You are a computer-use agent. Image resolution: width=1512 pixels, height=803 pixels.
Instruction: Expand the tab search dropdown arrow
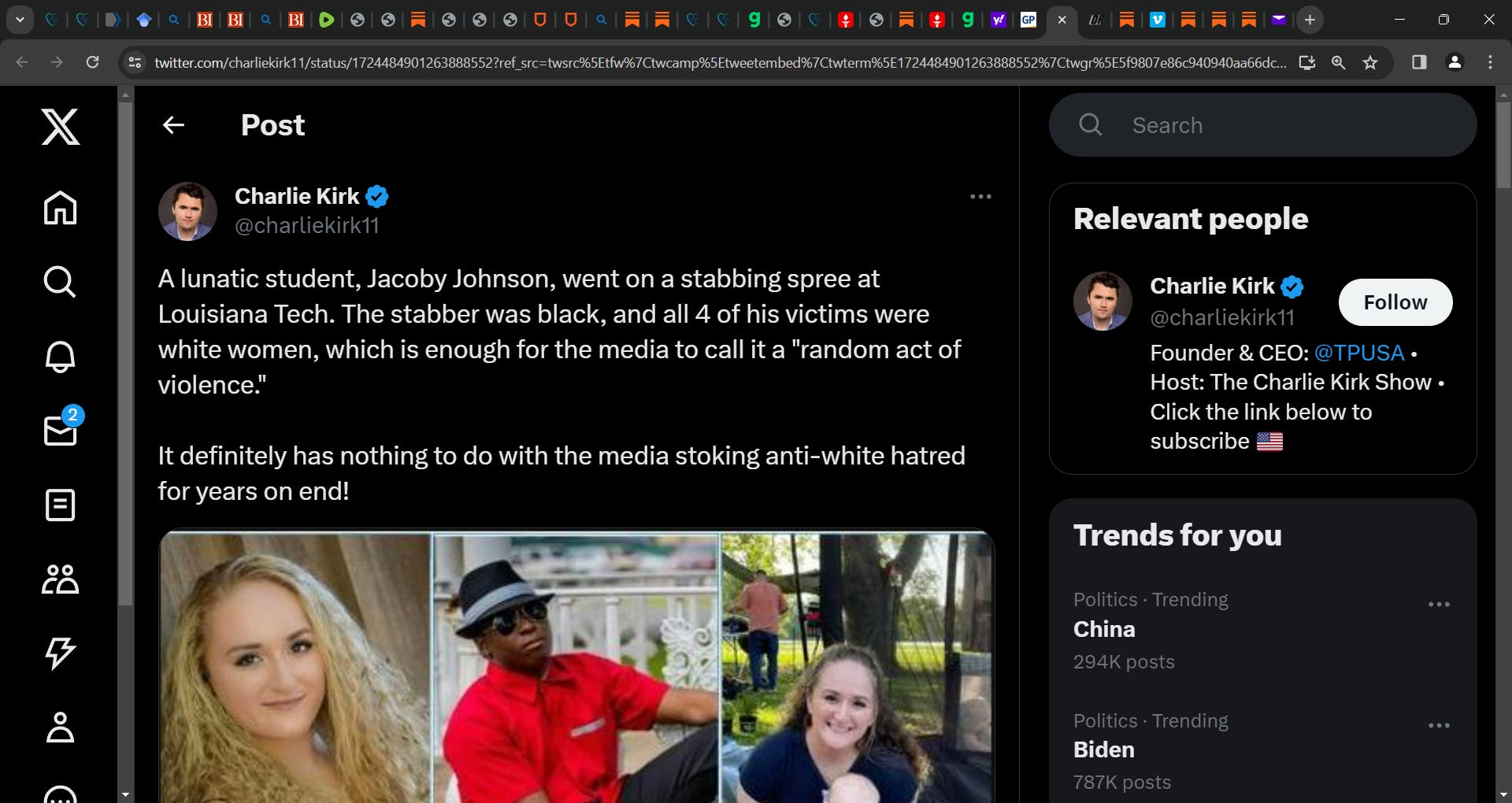click(20, 20)
